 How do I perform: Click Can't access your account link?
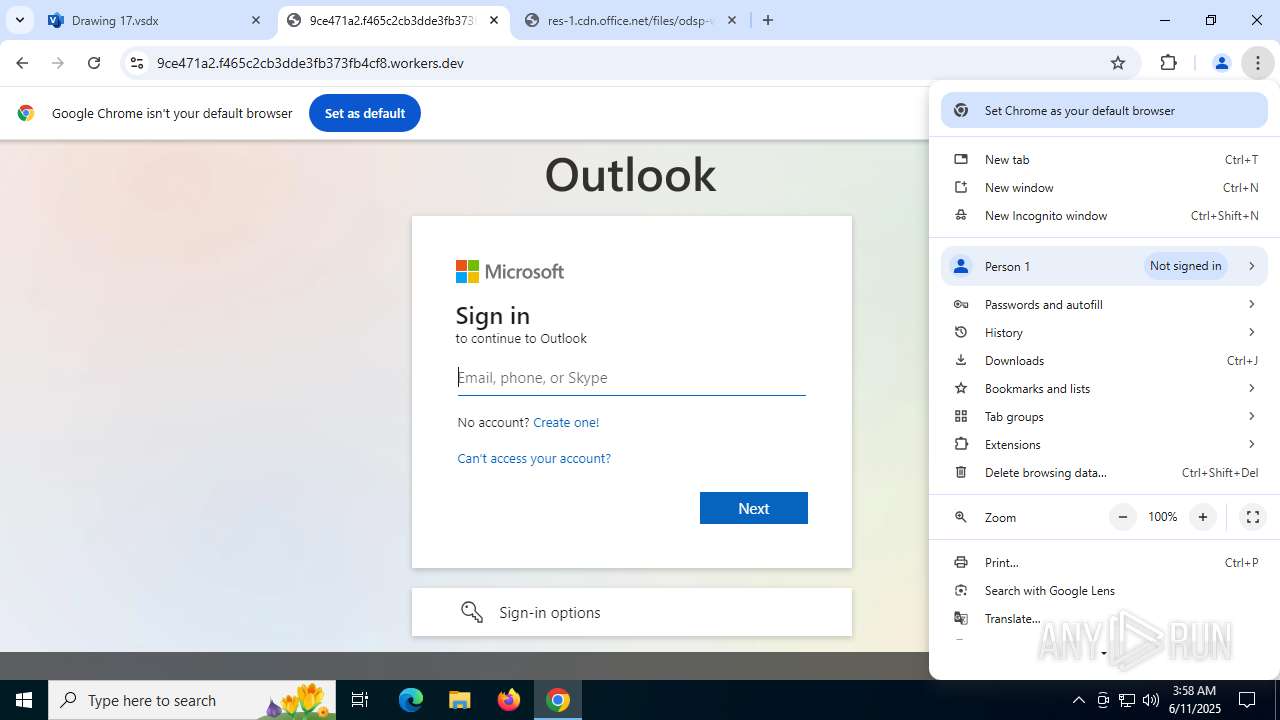[534, 458]
